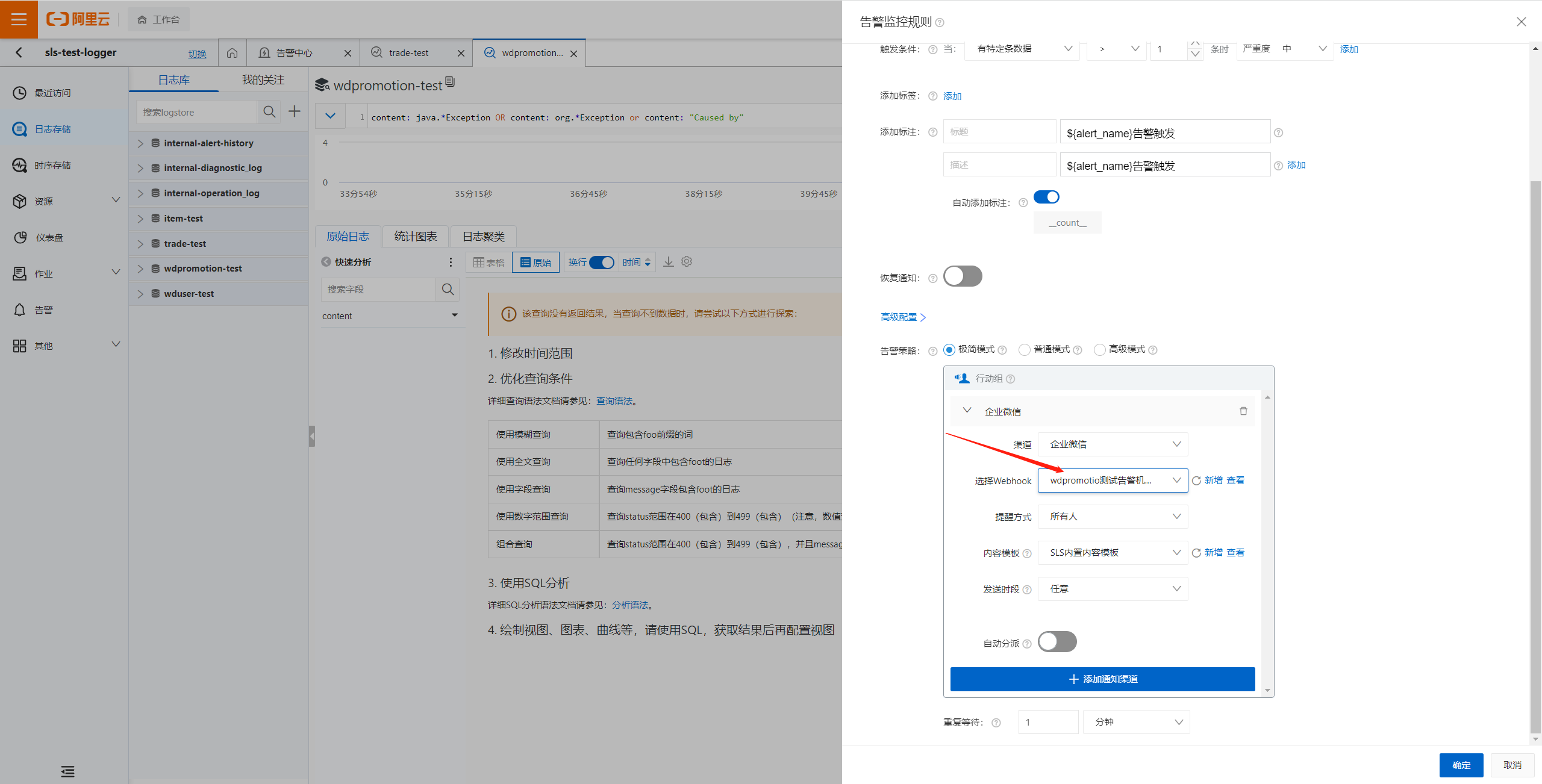Click the 添加通知渠道 button

[1102, 679]
